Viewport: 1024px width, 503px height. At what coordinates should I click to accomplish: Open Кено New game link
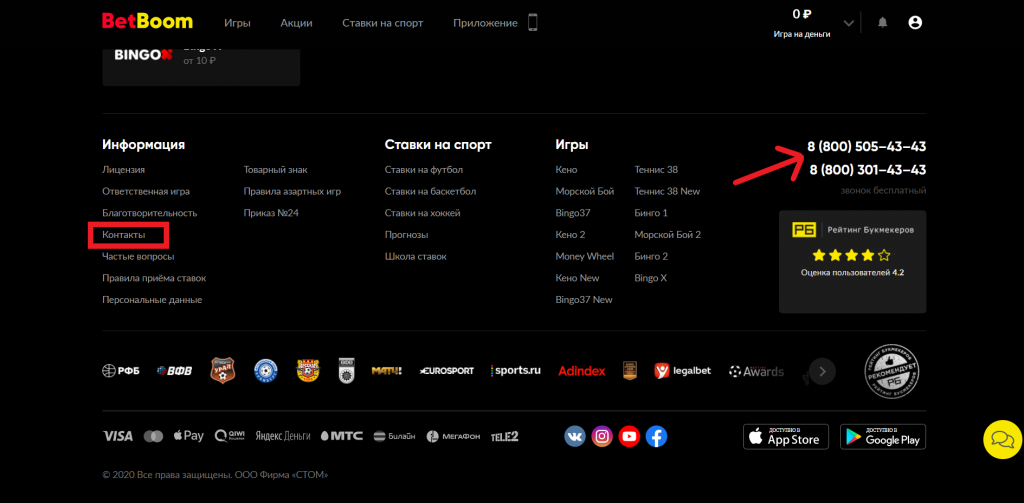[x=577, y=278]
